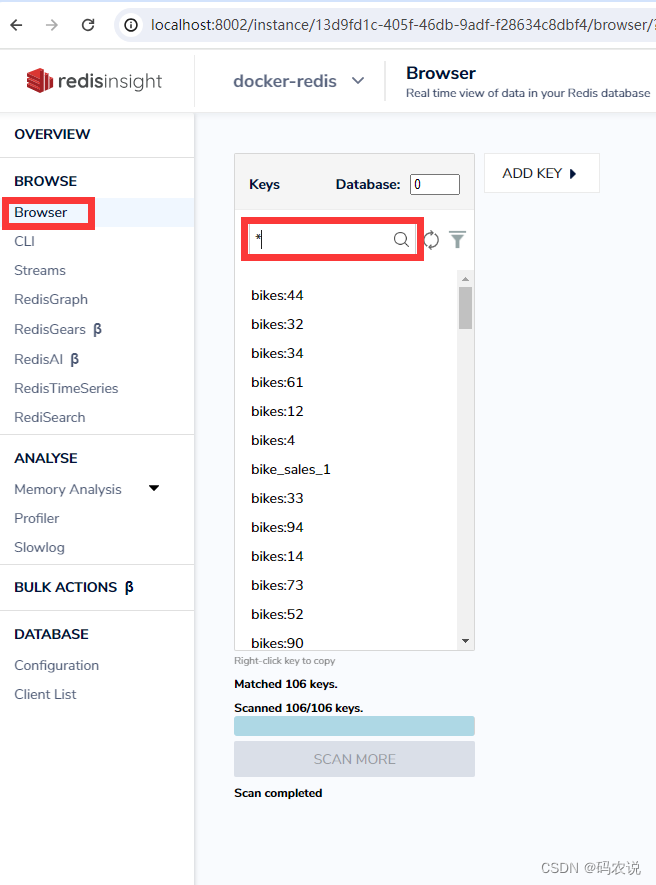The height and width of the screenshot is (885, 656).
Task: Go to Streams in the sidebar
Action: coord(40,270)
